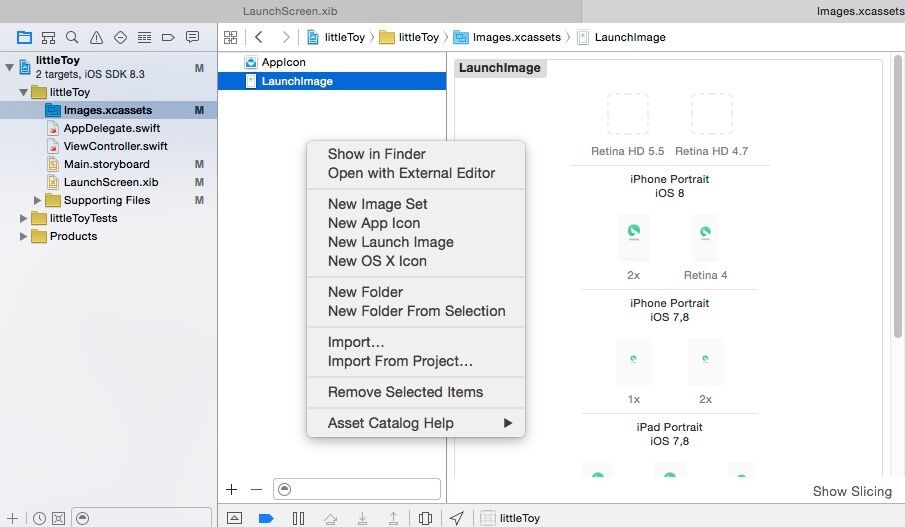Collapse the littleToy group folder triangle

coord(23,92)
